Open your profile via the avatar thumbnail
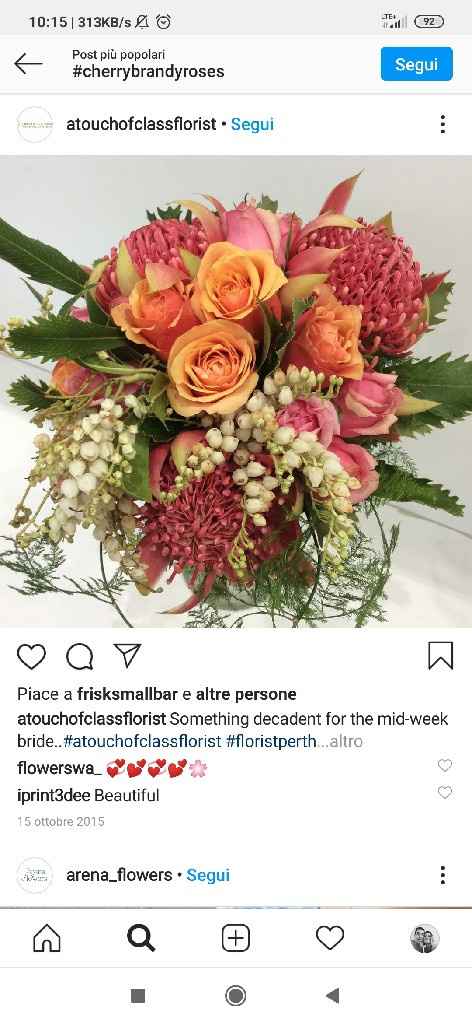Image resolution: width=472 pixels, height=1024 pixels. pos(424,938)
